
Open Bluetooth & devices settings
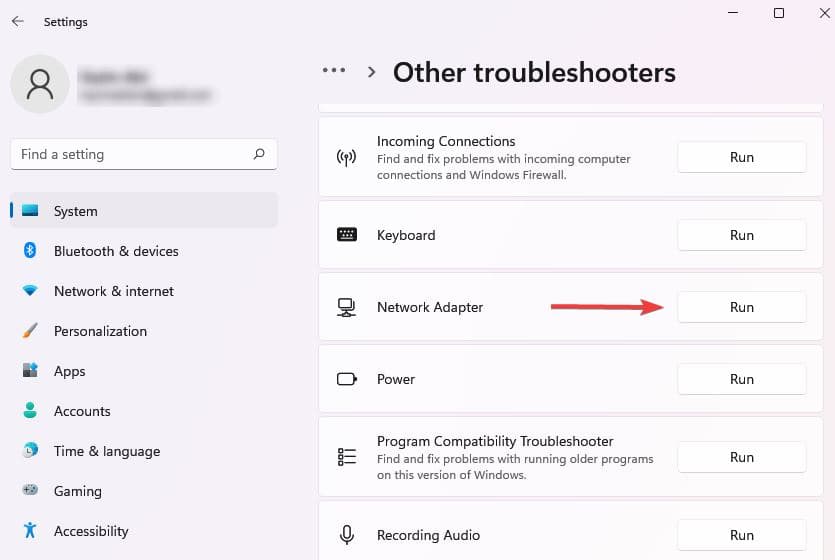pyautogui.click(x=144, y=251)
